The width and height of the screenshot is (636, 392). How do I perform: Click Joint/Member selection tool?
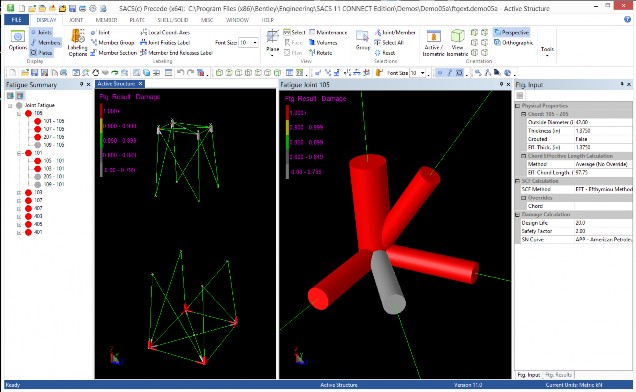(x=395, y=32)
